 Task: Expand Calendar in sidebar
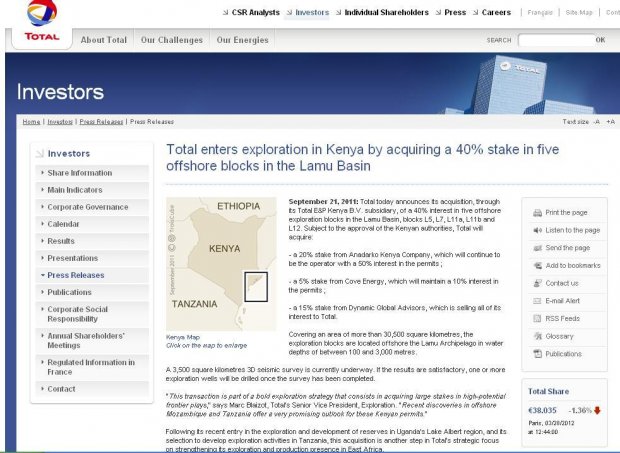92,224
